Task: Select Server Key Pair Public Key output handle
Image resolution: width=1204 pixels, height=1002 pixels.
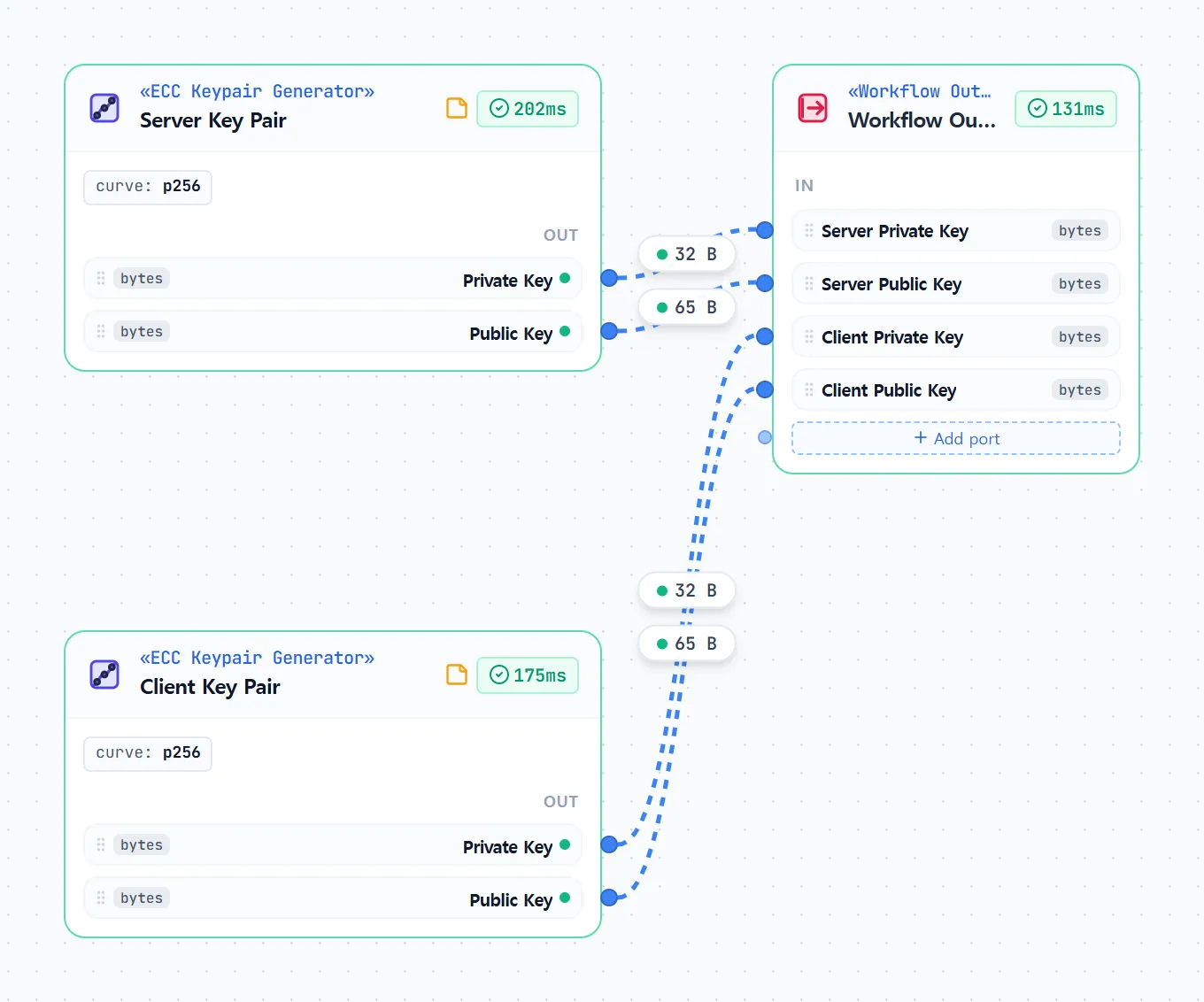Action: (x=609, y=331)
